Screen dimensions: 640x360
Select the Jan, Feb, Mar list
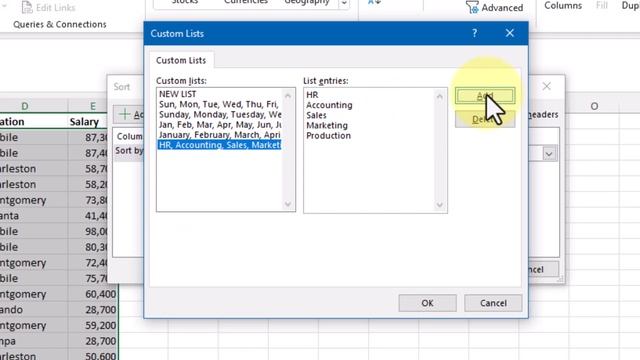click(x=219, y=124)
